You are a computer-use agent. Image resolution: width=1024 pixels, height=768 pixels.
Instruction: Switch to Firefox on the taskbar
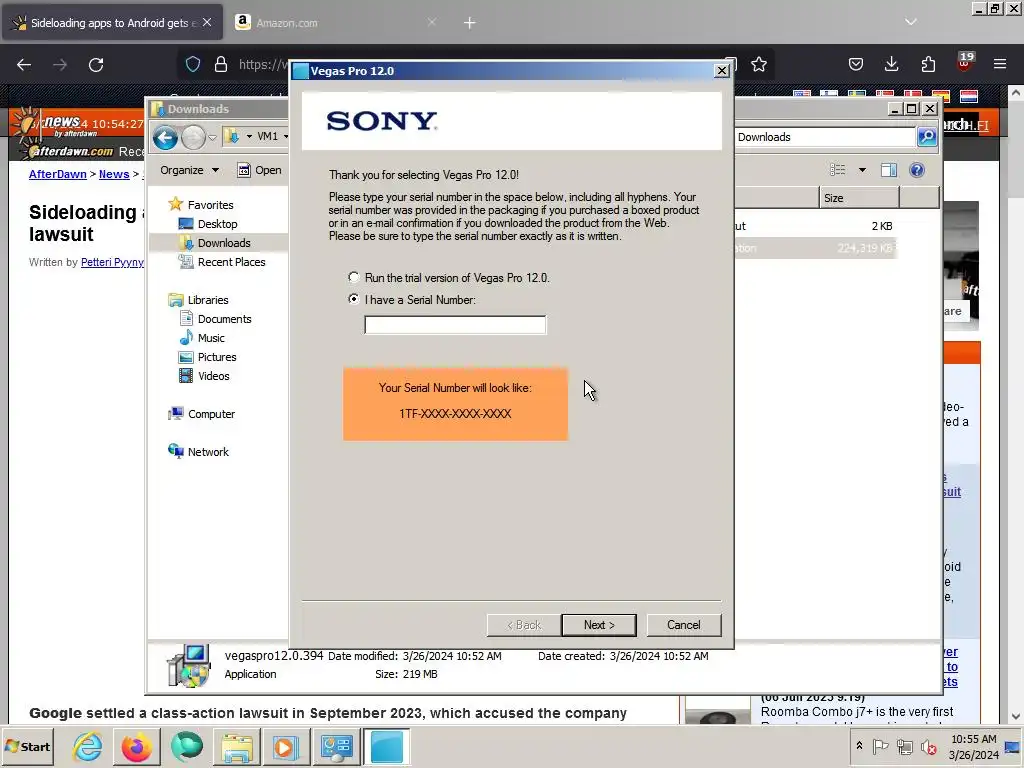[x=136, y=746]
